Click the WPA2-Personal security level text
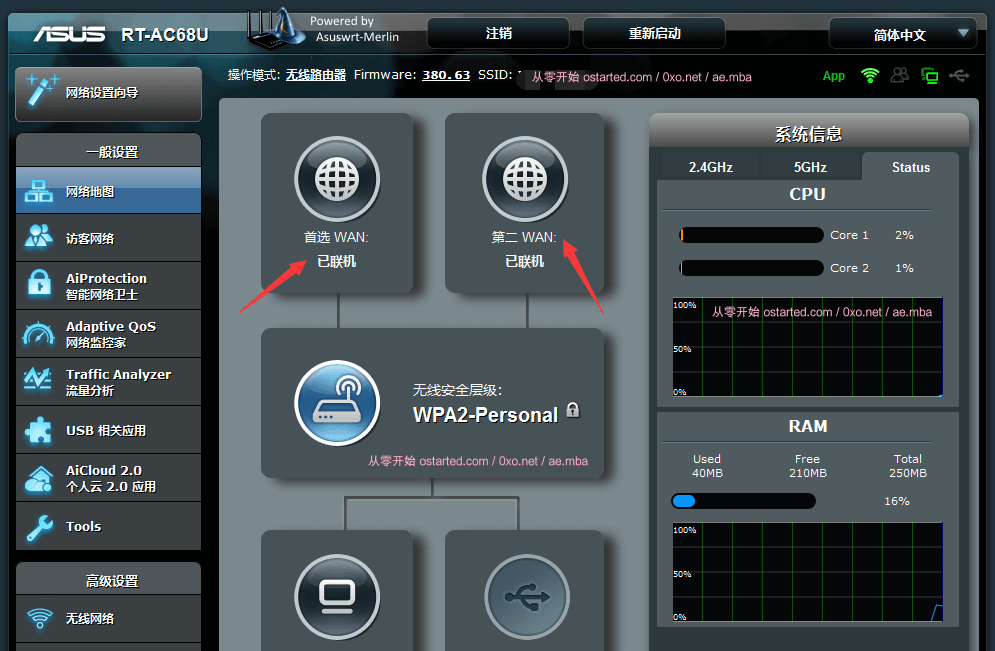Viewport: 995px width, 651px height. click(485, 414)
